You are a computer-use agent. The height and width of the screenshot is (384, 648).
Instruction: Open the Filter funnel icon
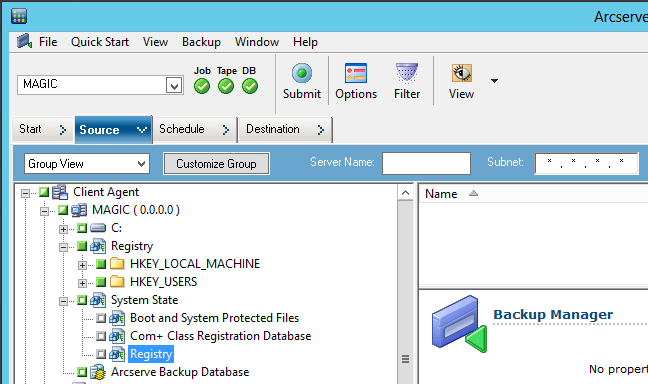tap(407, 74)
